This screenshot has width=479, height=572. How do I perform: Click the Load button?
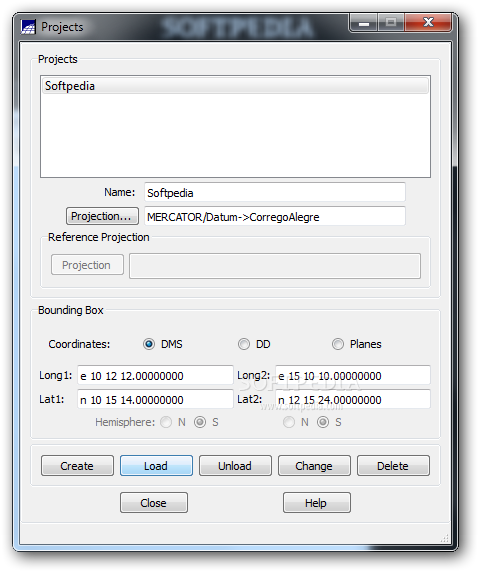coord(156,465)
